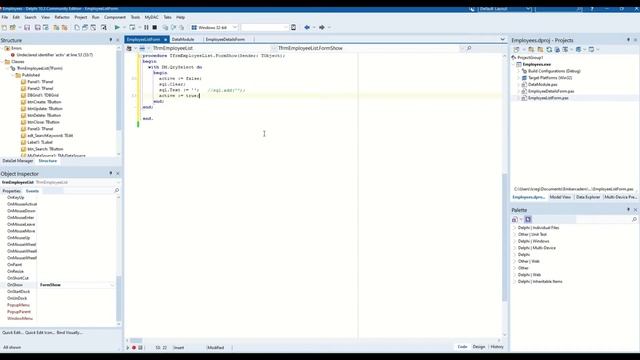The width and height of the screenshot is (640, 360).
Task: Click the Stop program square icon
Action: pos(155,27)
